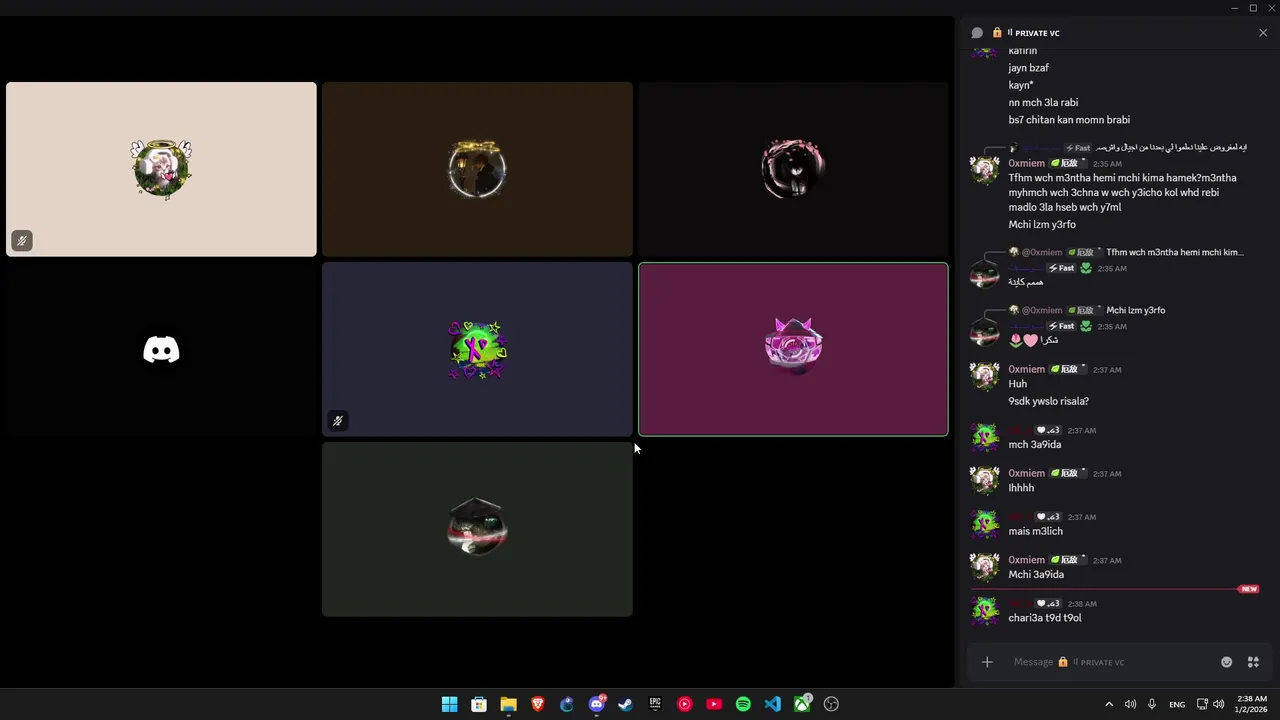Open reply preview 'Mchi lzm y3rfo'

pos(1135,310)
